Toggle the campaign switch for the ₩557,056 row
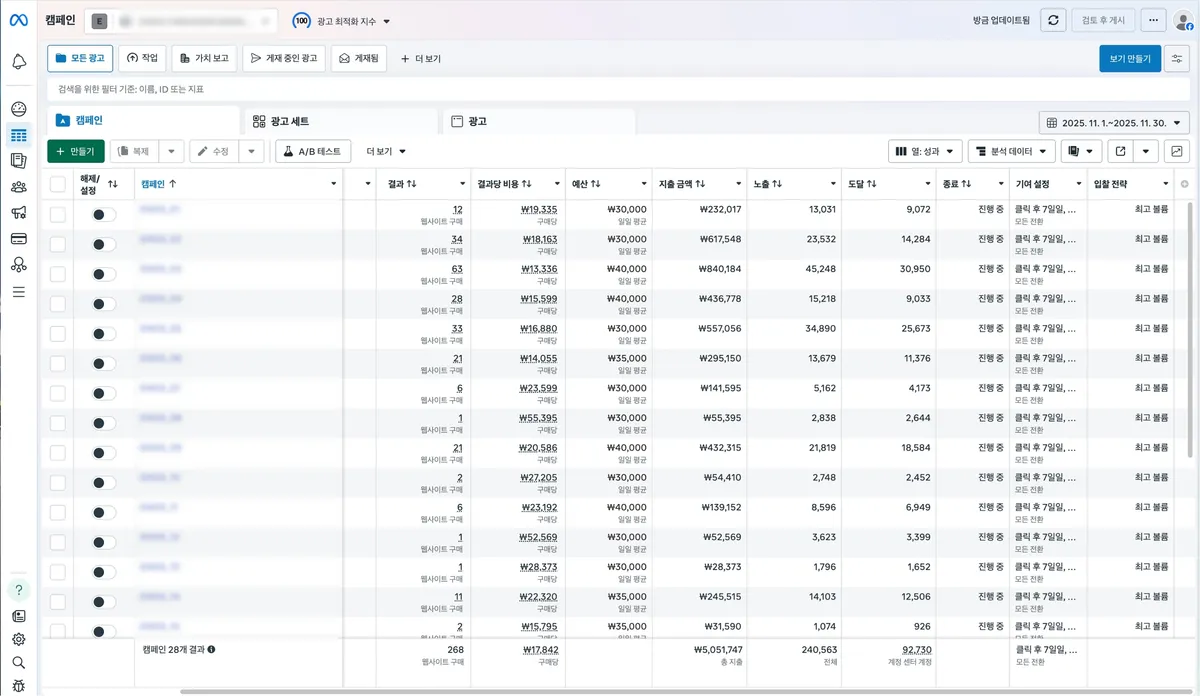1200x696 pixels. click(x=104, y=334)
